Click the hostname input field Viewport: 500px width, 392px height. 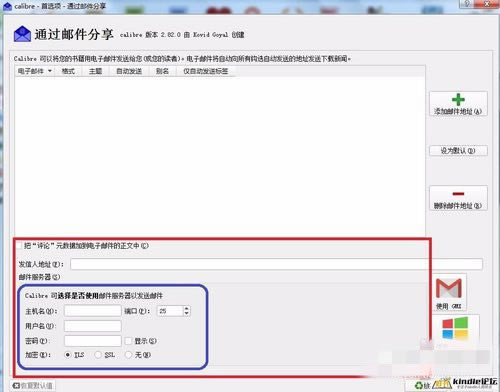pyautogui.click(x=92, y=311)
